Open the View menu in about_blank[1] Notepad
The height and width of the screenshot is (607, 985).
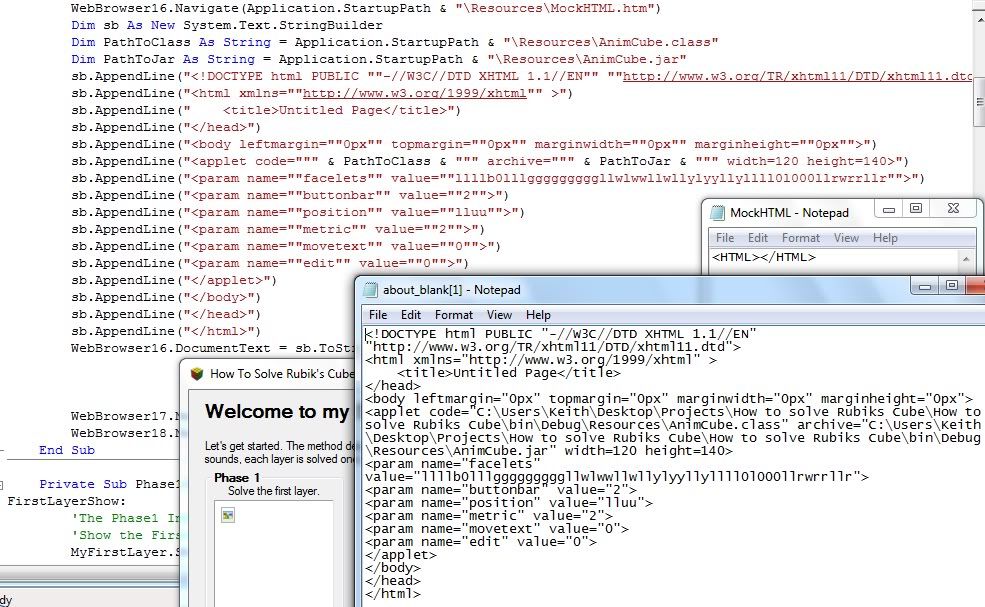[x=499, y=314]
